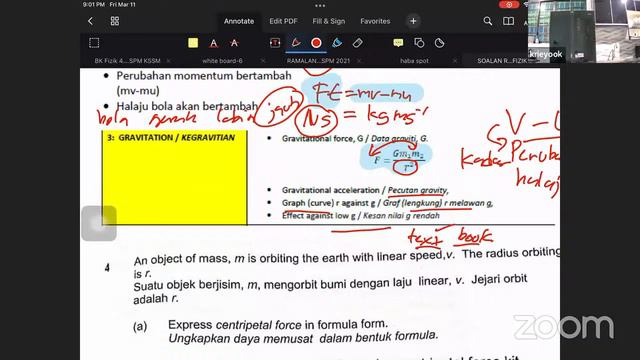Switch to the Edit PDF tab
This screenshot has width=640, height=360.
(x=283, y=21)
